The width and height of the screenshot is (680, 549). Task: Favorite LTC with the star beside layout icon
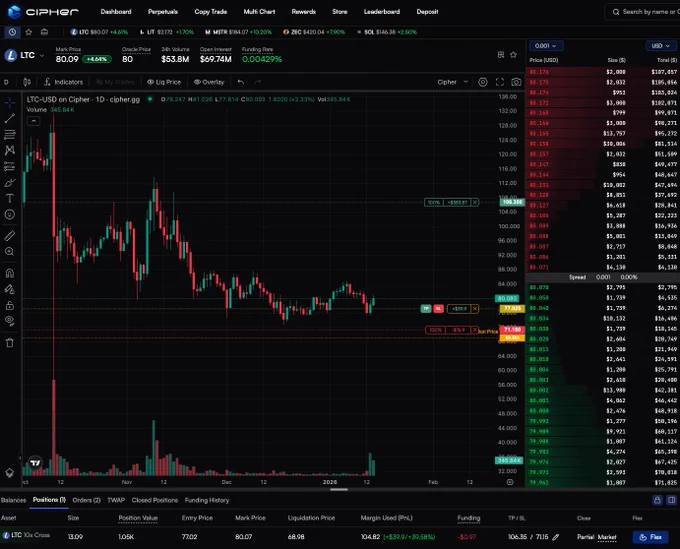pyautogui.click(x=513, y=55)
